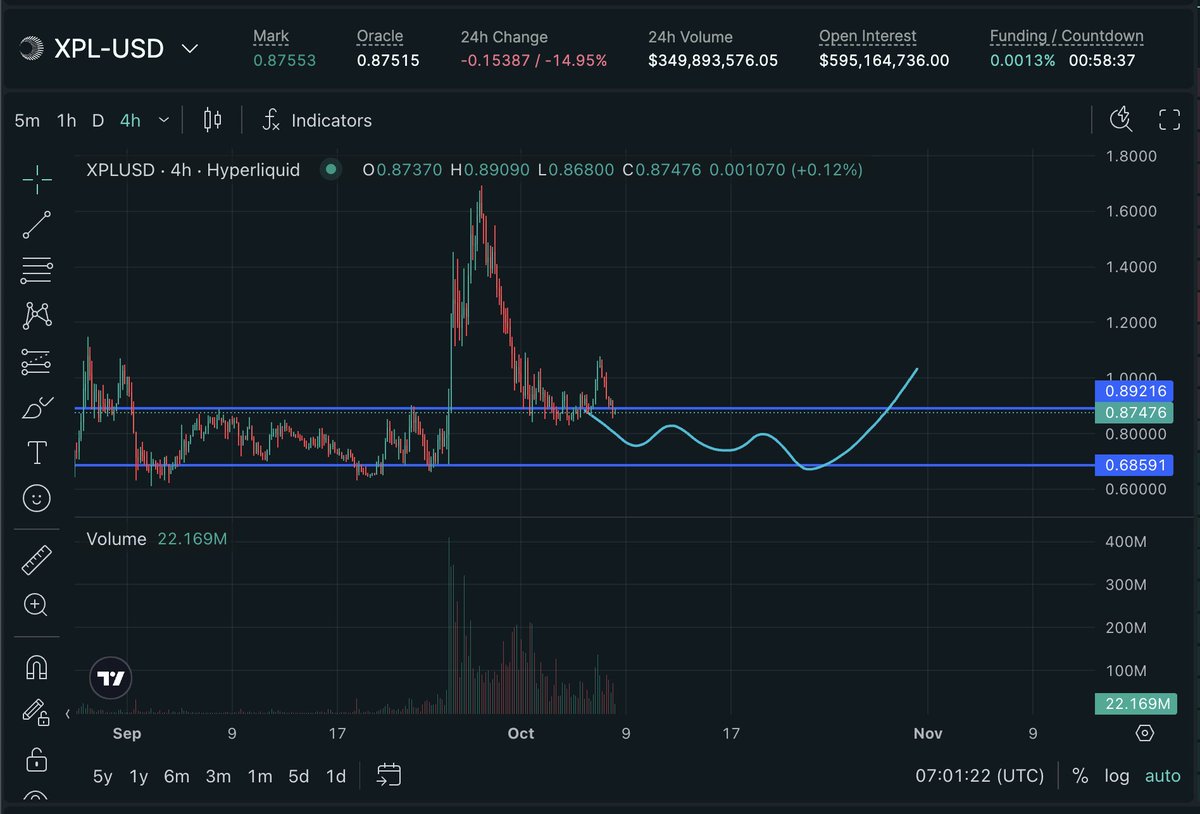Screen dimensions: 1200x814
Task: Click the 0.68591 horizontal line price label
Action: [x=1136, y=465]
